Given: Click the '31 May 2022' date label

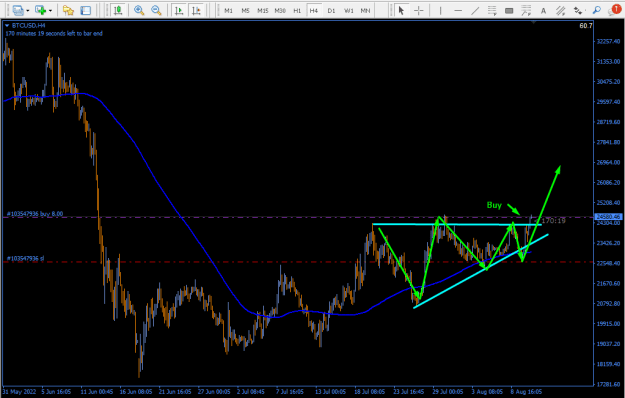Looking at the screenshot, I should (x=19, y=392).
